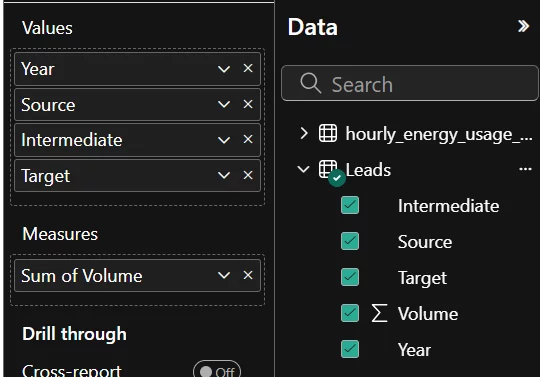The height and width of the screenshot is (377, 540).
Task: Click the Measures section label
Action: tap(60, 234)
